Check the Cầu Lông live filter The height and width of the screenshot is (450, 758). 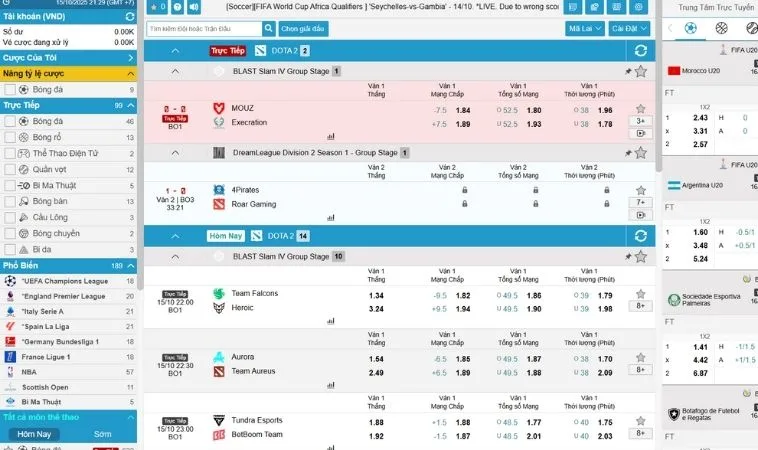(10, 218)
